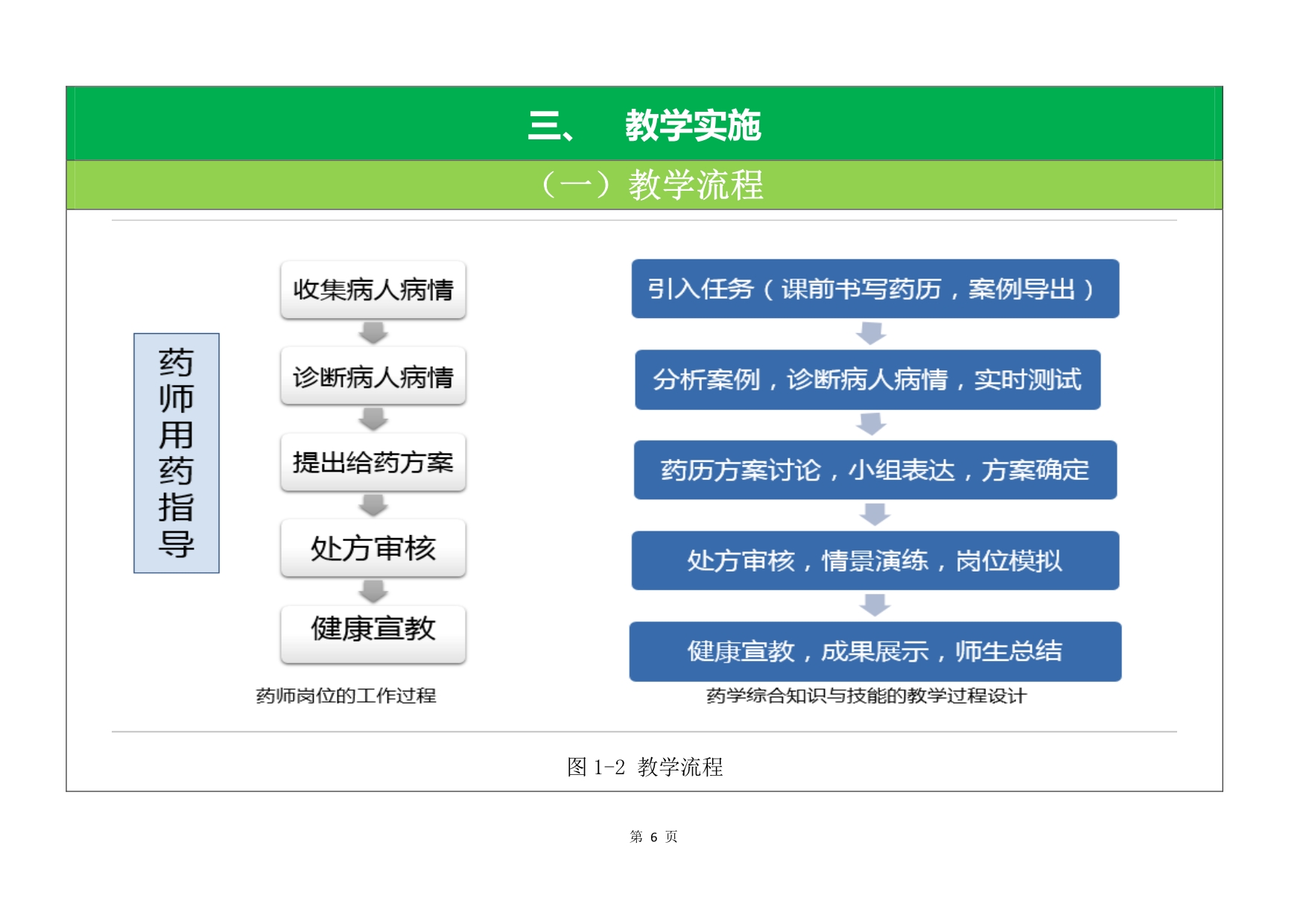Click the arrow below 提出给药方案 box
Image resolution: width=1306 pixels, height=924 pixels.
pos(373,505)
